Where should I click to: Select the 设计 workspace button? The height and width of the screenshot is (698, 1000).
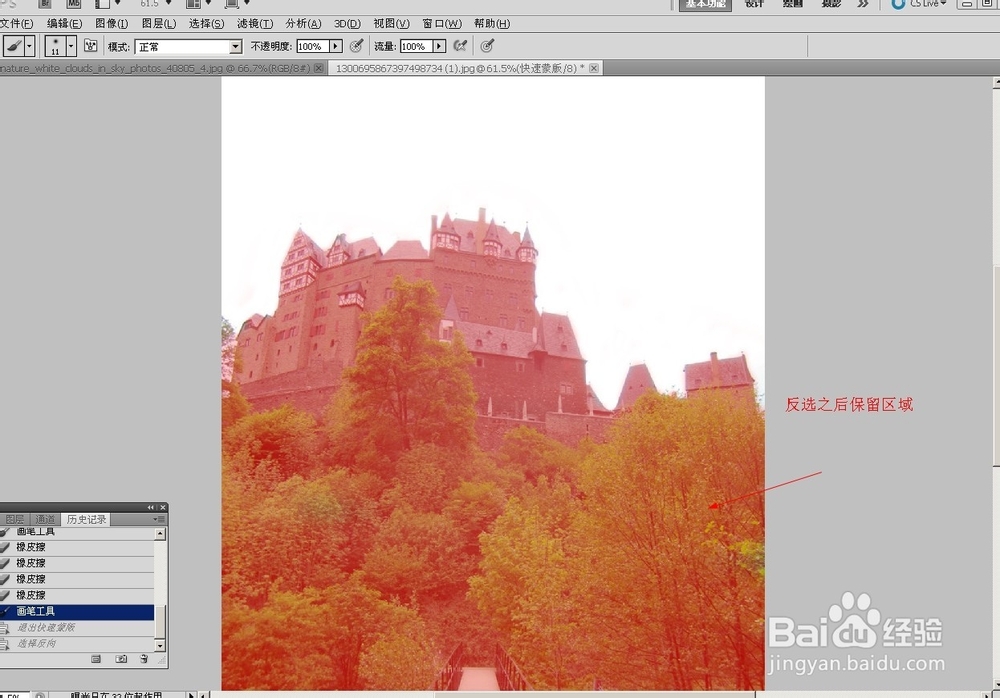click(x=754, y=4)
